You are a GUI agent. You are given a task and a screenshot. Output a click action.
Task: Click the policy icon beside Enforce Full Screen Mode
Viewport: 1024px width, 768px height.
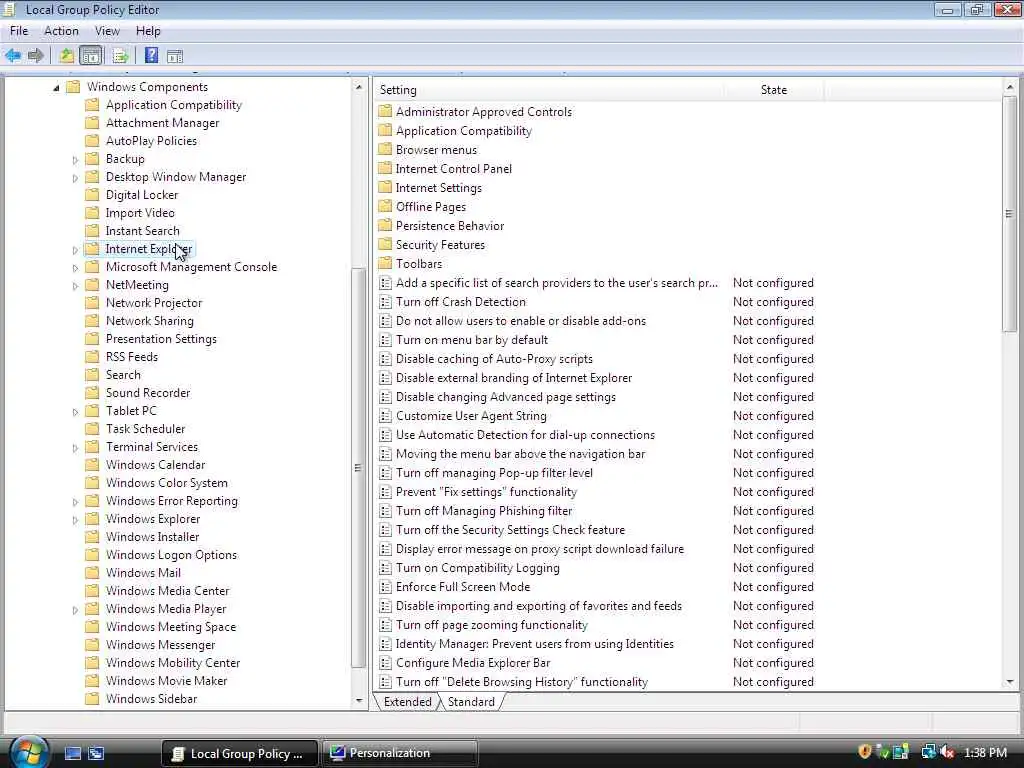[x=385, y=586]
